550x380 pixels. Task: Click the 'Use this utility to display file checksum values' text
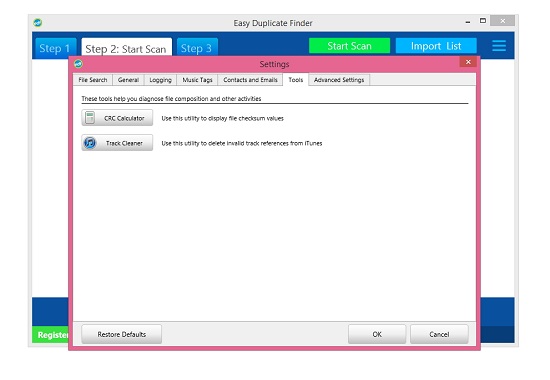pos(222,119)
